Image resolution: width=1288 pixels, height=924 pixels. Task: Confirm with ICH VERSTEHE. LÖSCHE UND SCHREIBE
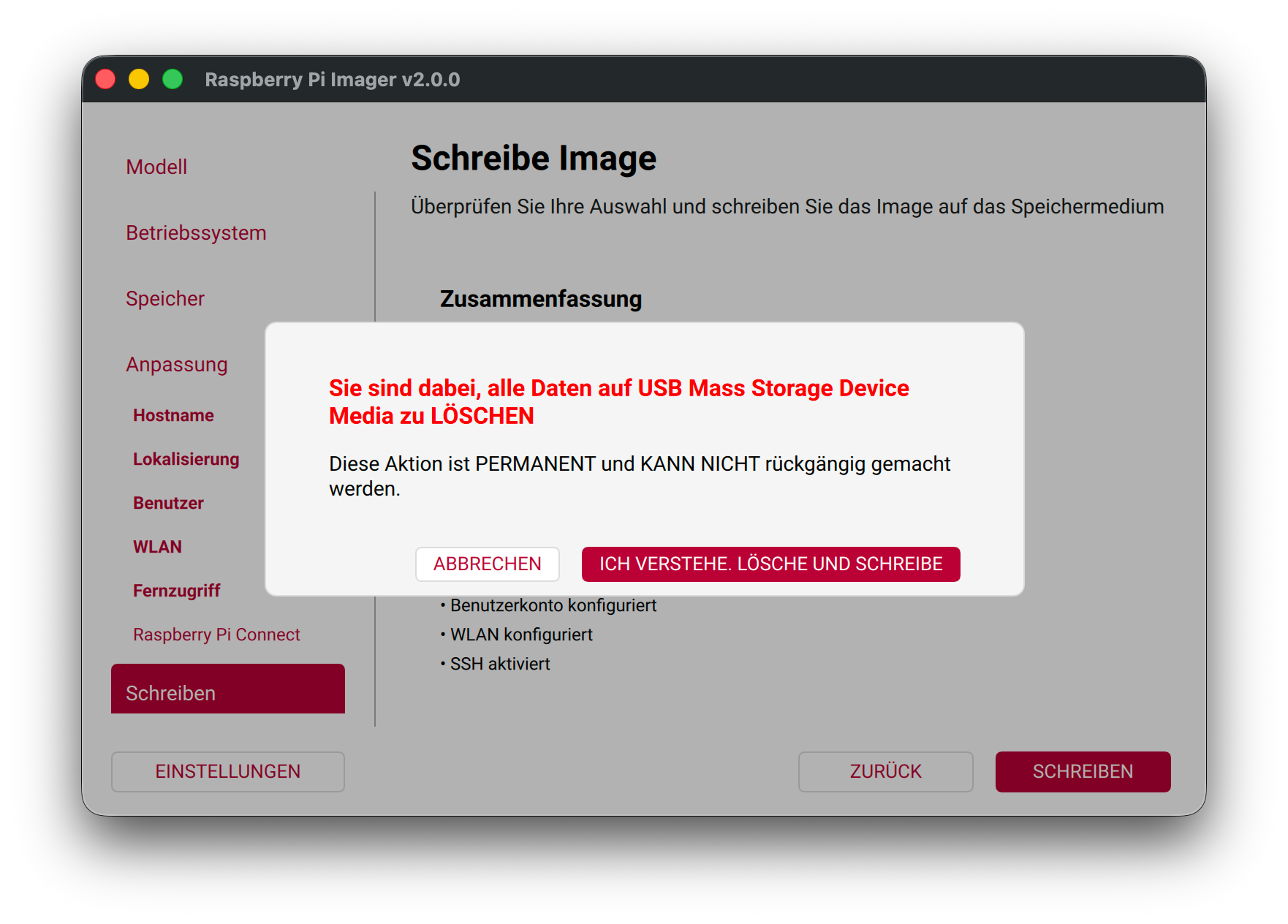[x=770, y=564]
